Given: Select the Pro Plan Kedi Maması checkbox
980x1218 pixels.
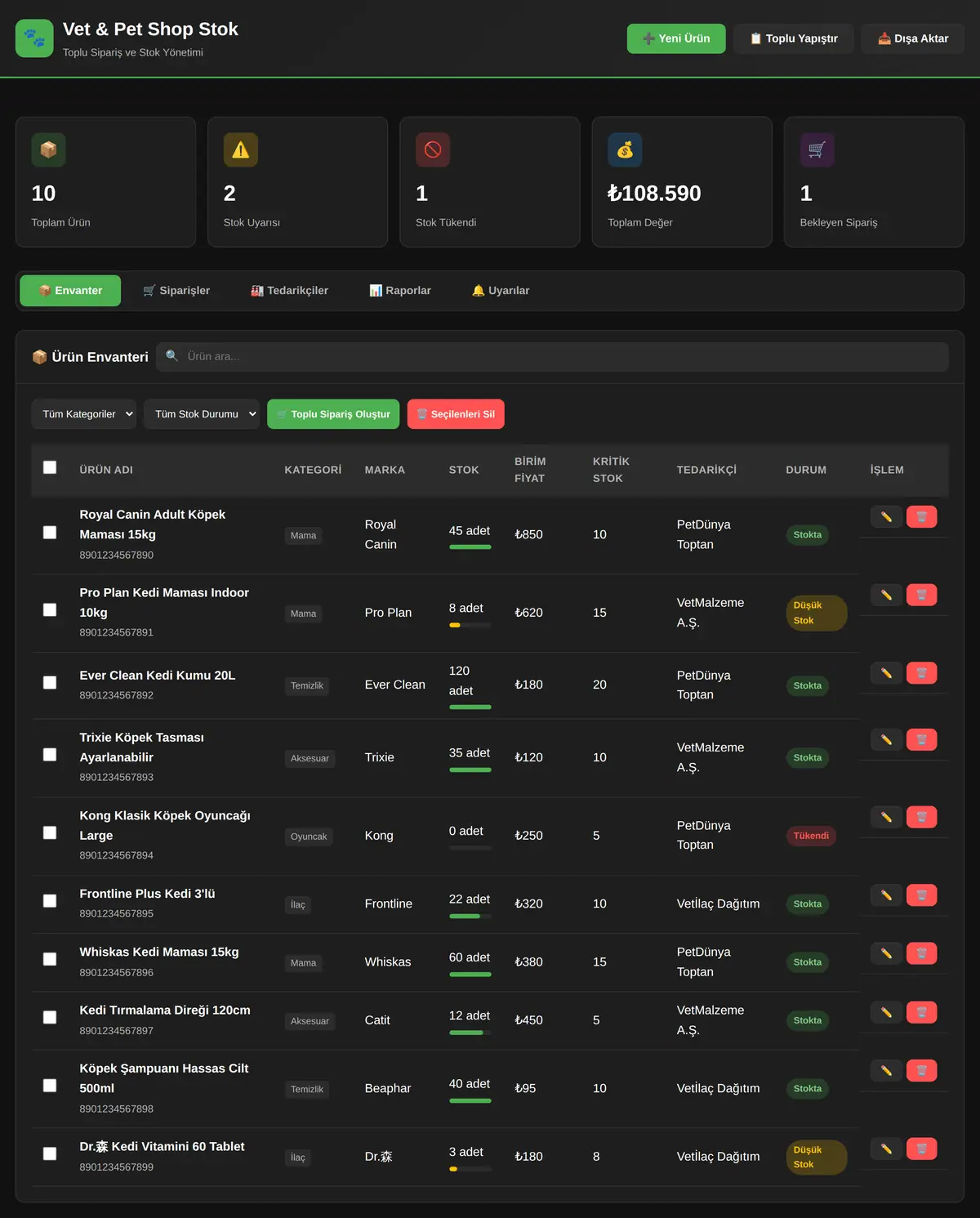Looking at the screenshot, I should tap(50, 610).
